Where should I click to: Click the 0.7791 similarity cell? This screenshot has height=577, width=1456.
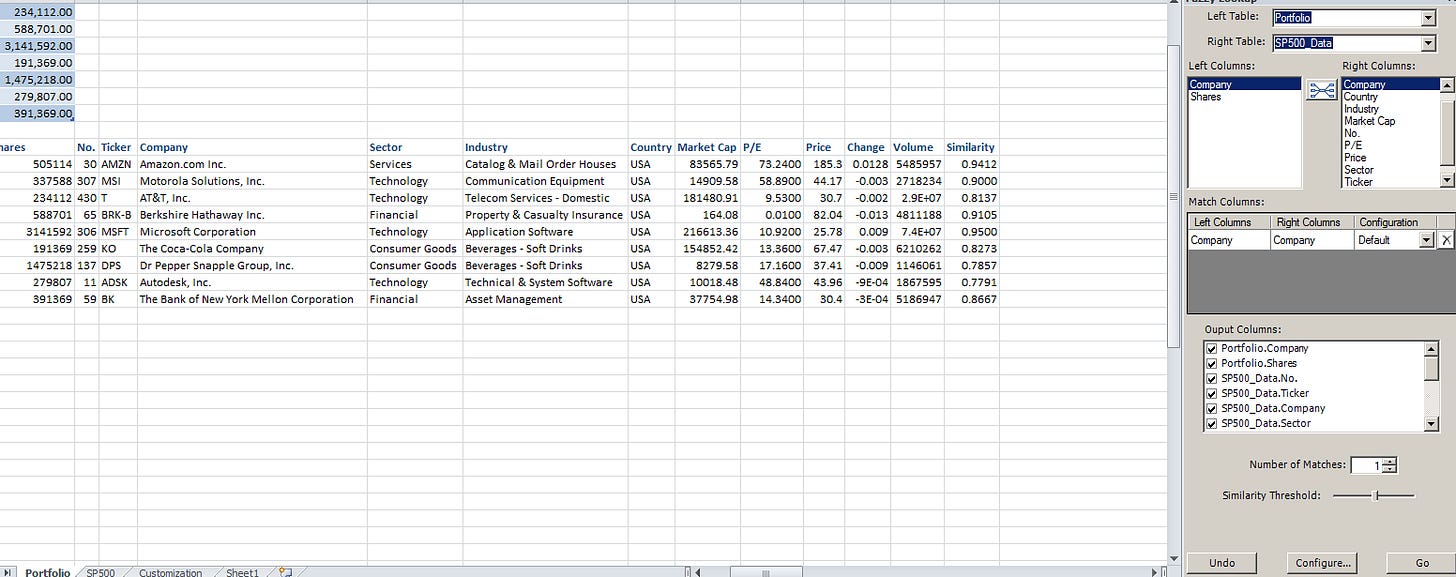coord(971,283)
